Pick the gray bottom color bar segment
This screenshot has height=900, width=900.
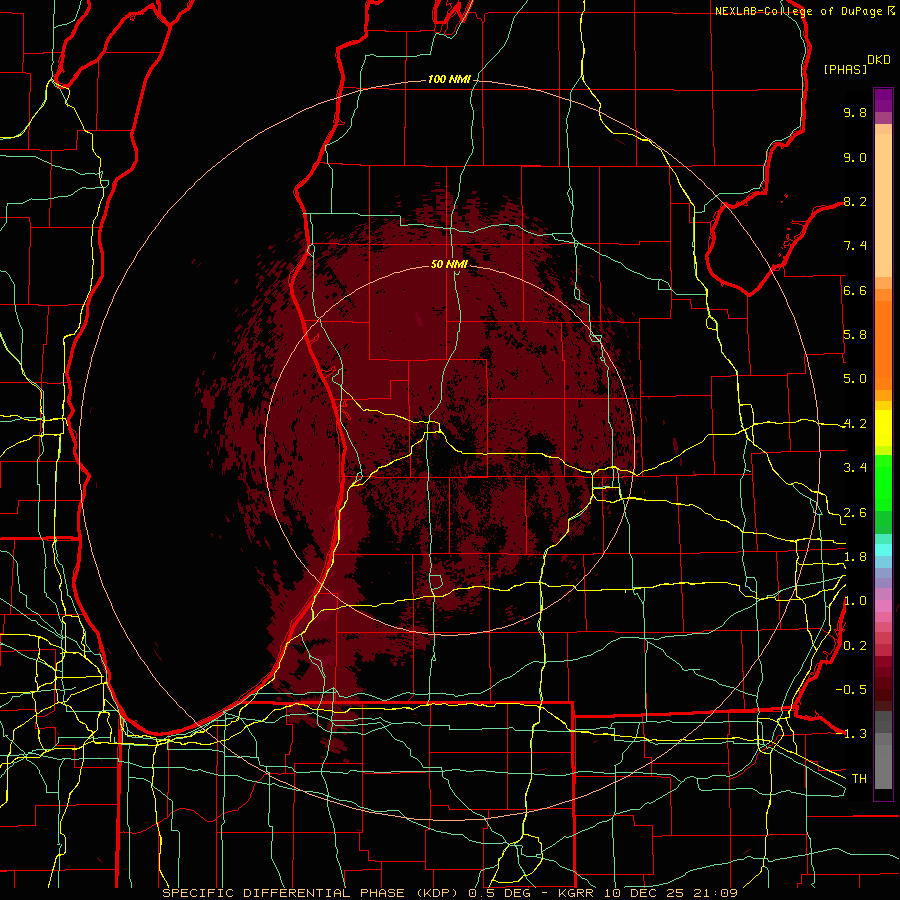click(x=883, y=761)
